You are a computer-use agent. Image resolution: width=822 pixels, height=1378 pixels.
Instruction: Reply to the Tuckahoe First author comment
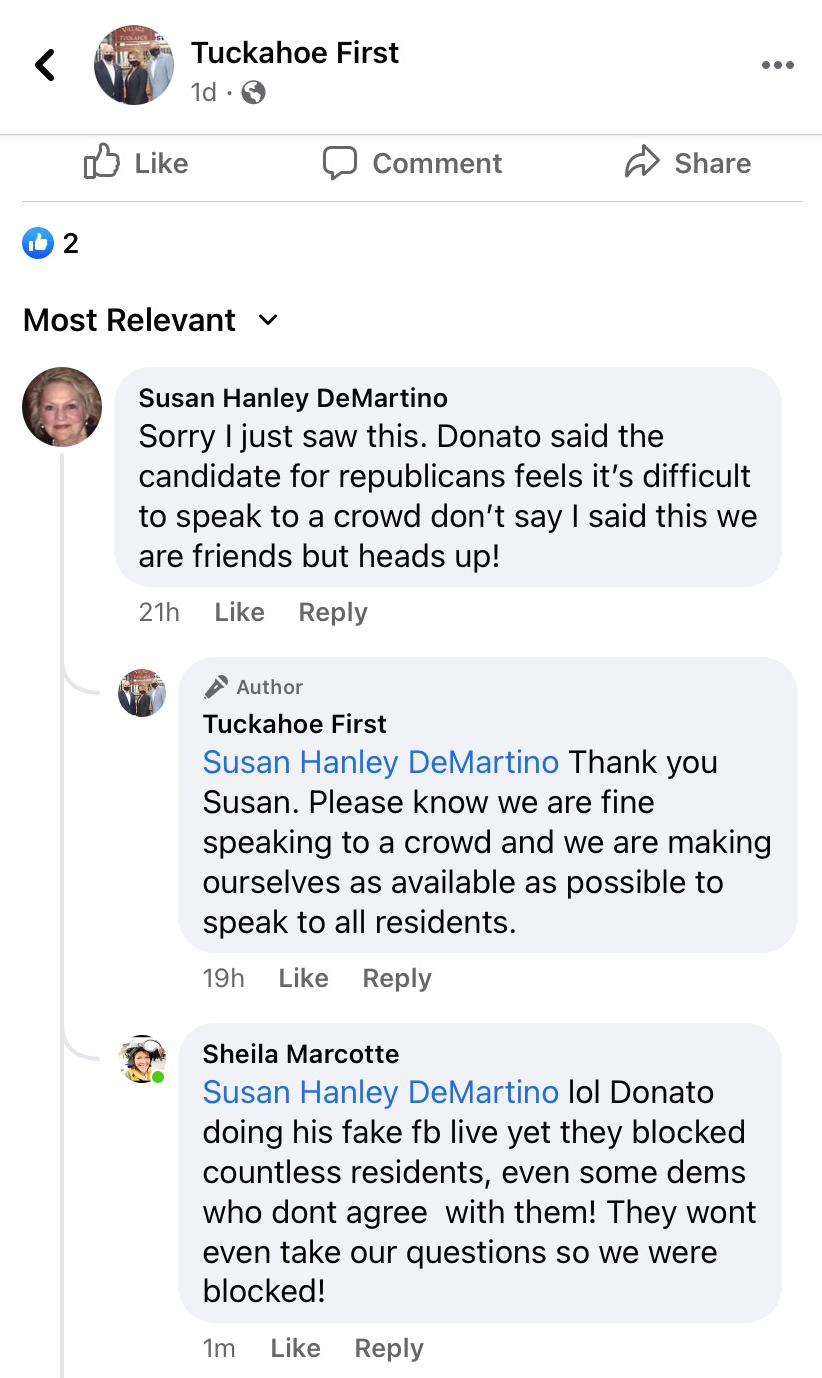(397, 978)
